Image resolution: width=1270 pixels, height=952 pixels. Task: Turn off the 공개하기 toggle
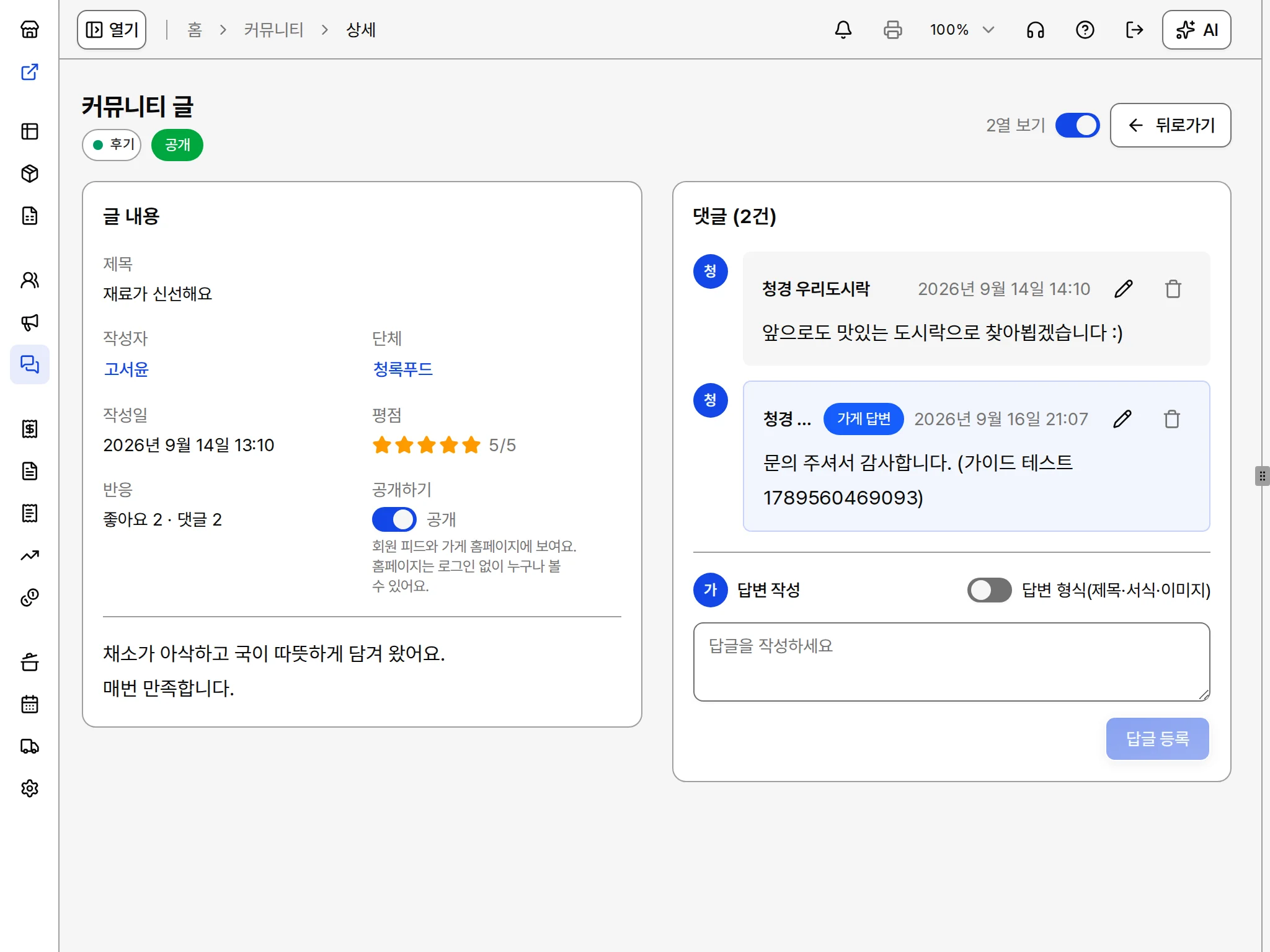[394, 519]
